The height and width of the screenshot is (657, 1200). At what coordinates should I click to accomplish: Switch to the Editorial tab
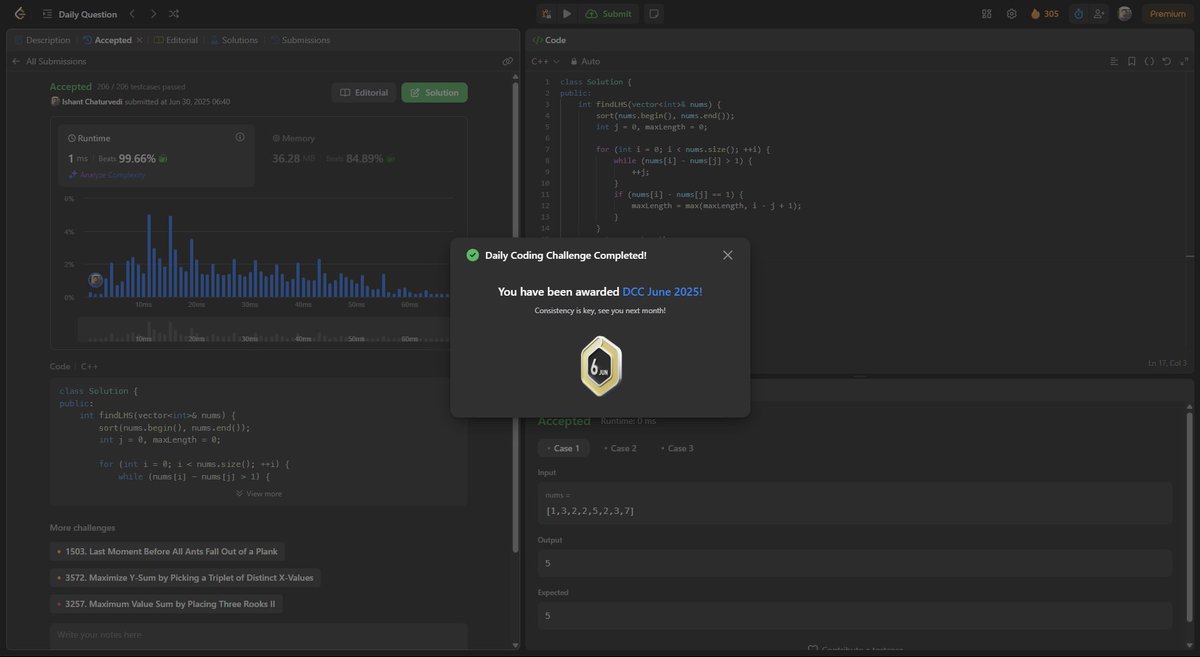point(176,40)
